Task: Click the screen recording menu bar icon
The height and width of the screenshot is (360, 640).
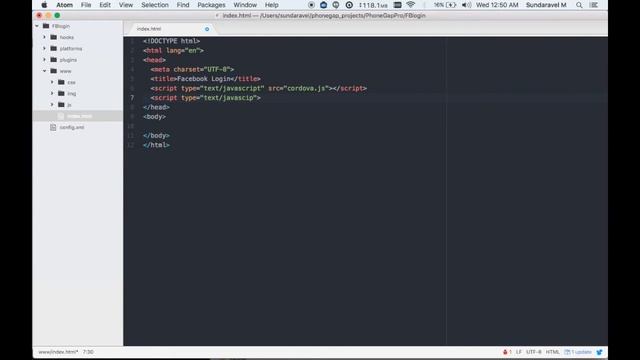Action: pyautogui.click(x=311, y=5)
